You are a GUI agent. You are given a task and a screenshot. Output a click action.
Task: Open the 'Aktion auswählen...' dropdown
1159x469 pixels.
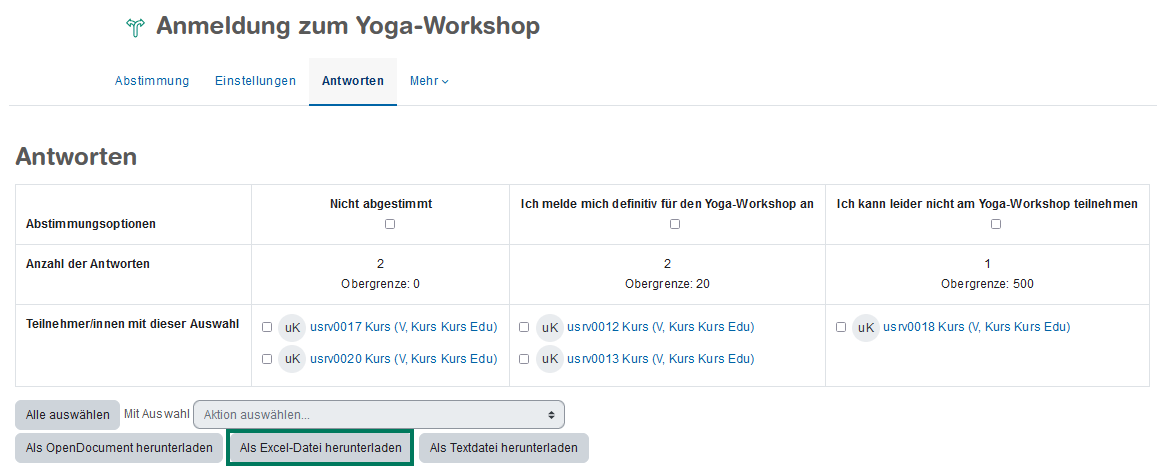click(x=379, y=414)
